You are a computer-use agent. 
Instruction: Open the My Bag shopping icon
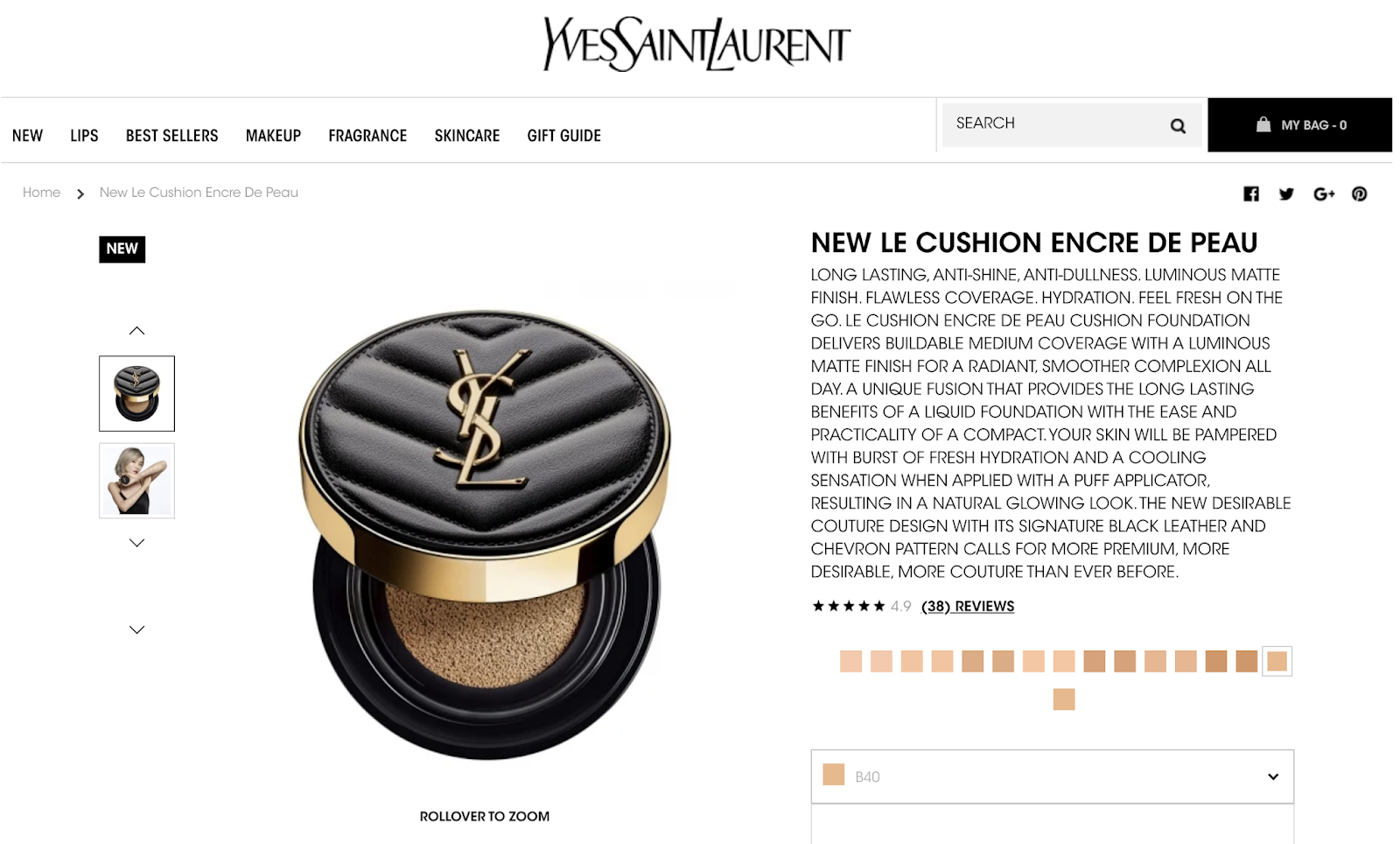coord(1263,124)
